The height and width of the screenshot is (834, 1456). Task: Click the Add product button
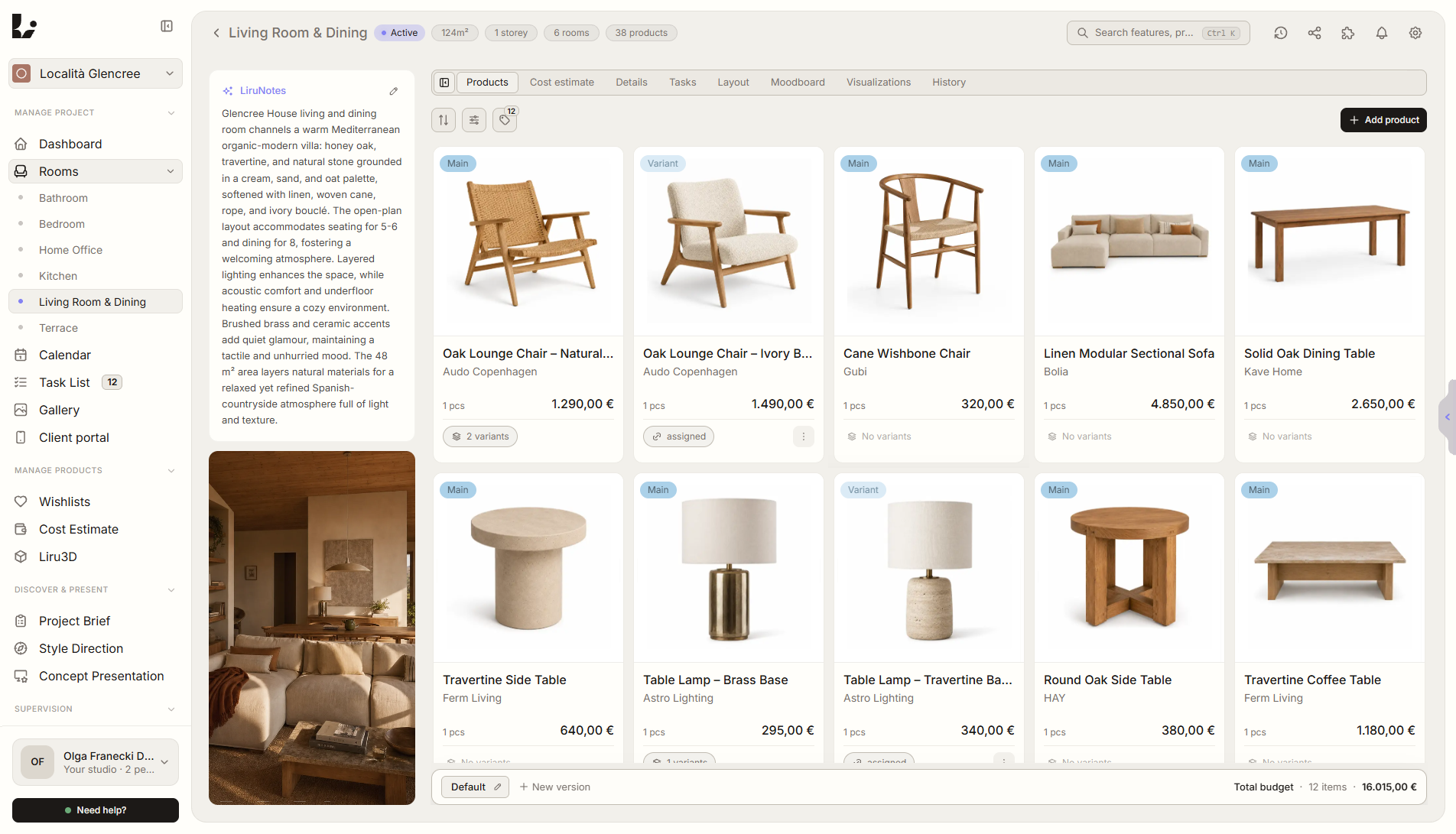1383,120
